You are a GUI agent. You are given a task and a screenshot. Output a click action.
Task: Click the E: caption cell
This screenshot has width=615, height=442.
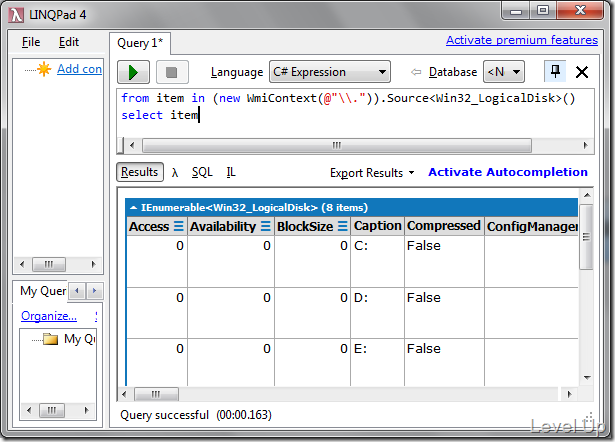pyautogui.click(x=377, y=362)
